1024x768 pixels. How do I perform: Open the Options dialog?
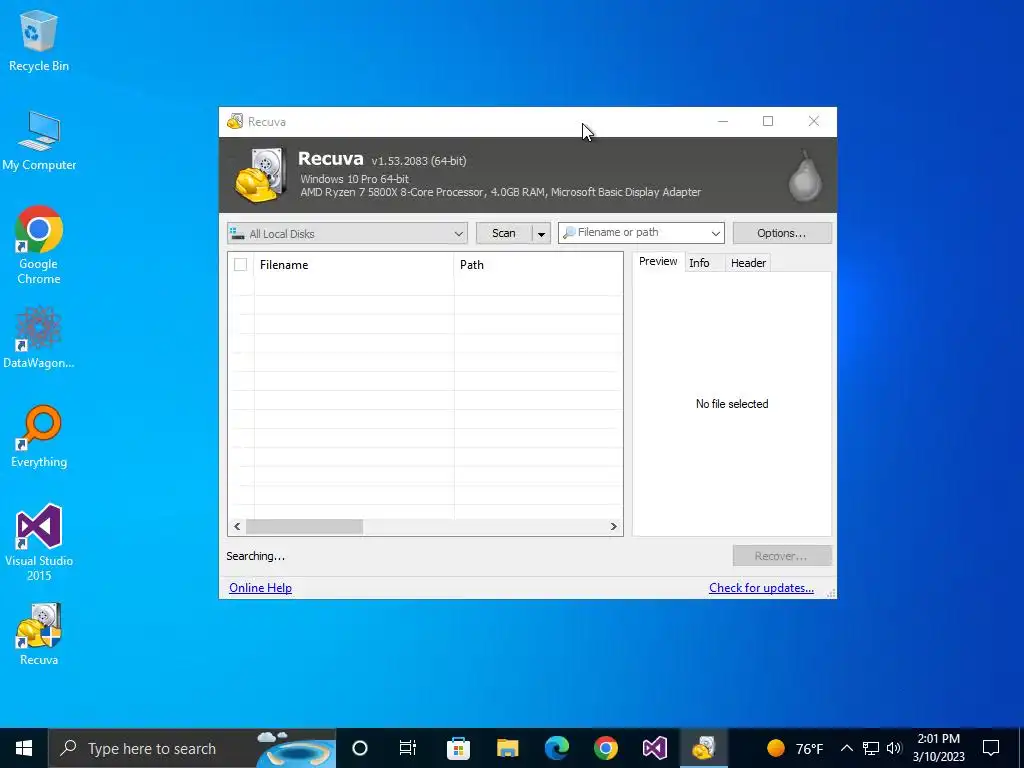click(x=782, y=233)
